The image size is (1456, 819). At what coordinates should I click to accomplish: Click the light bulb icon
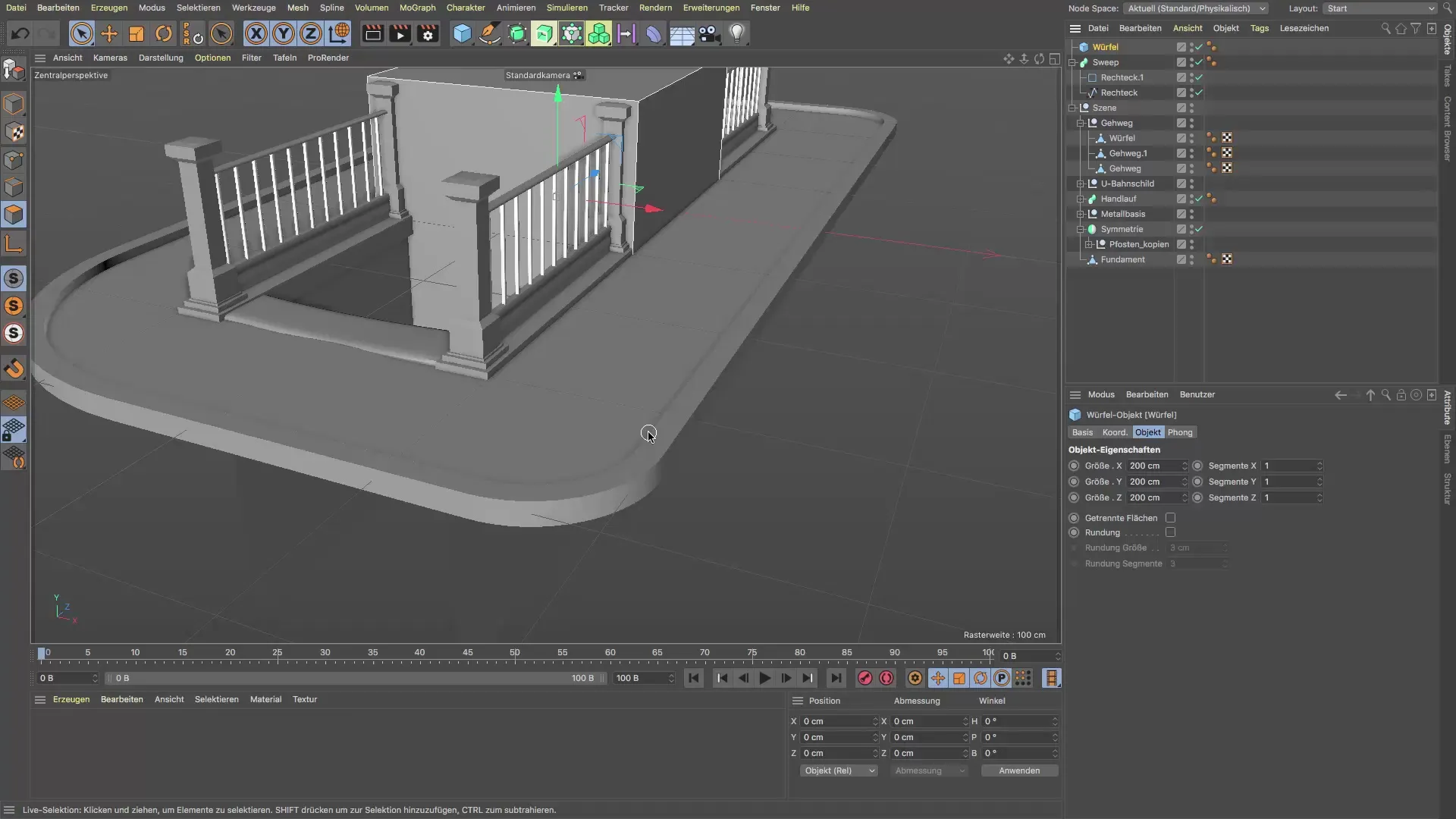pos(737,33)
